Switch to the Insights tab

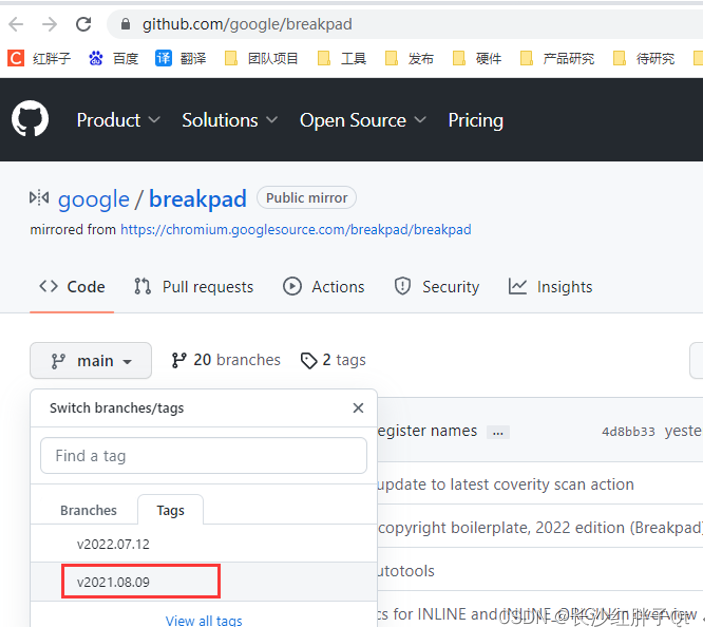coord(550,286)
